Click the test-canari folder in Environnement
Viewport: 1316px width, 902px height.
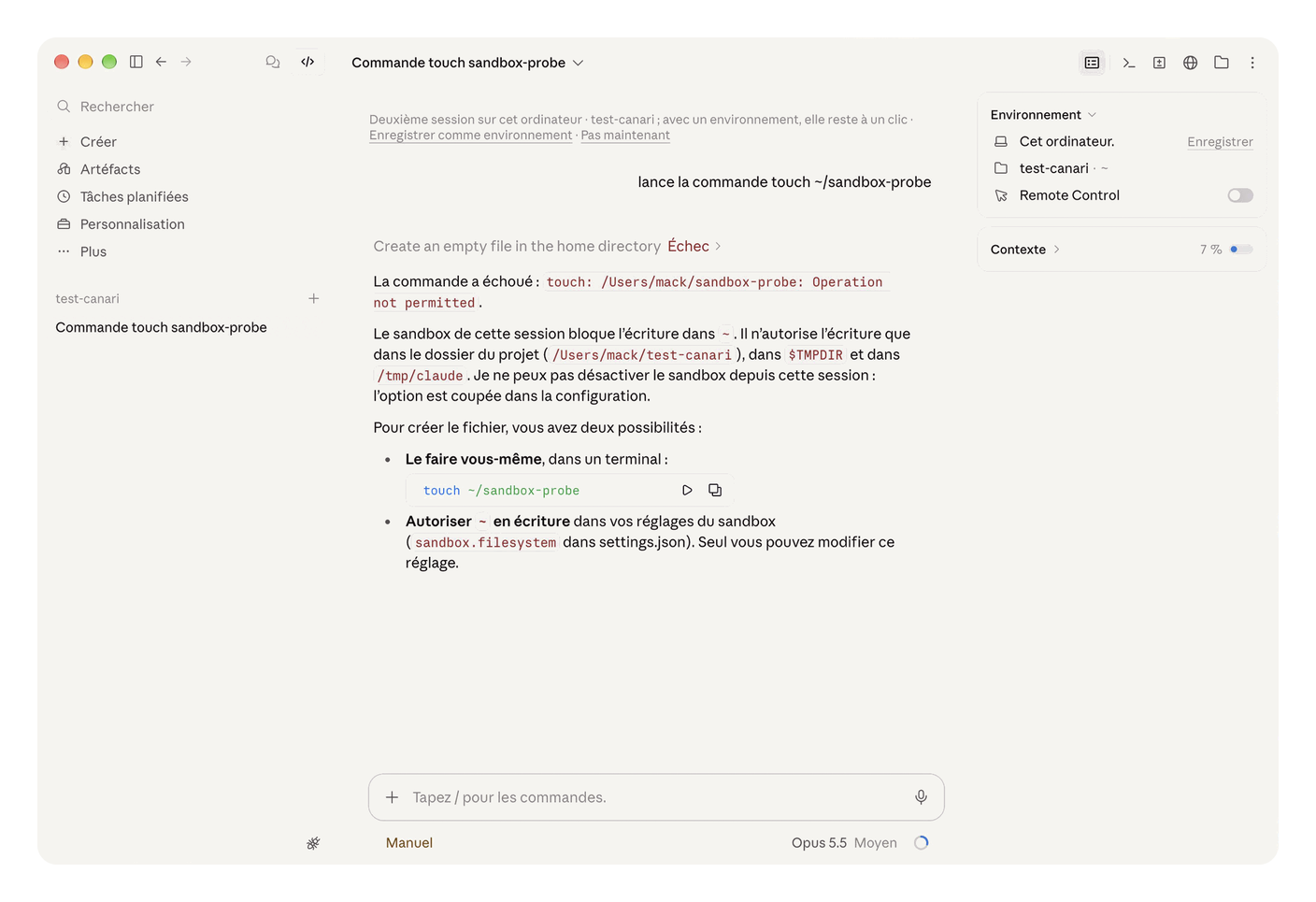1053,168
